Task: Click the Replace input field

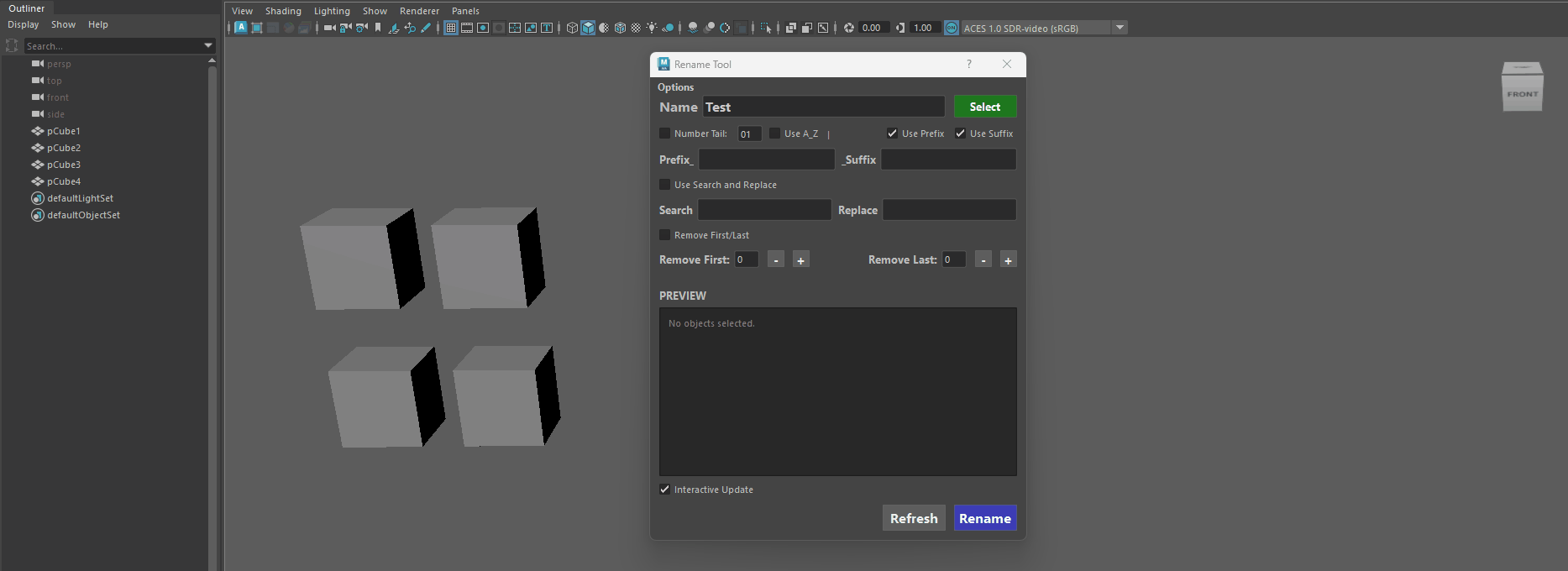Action: click(949, 210)
